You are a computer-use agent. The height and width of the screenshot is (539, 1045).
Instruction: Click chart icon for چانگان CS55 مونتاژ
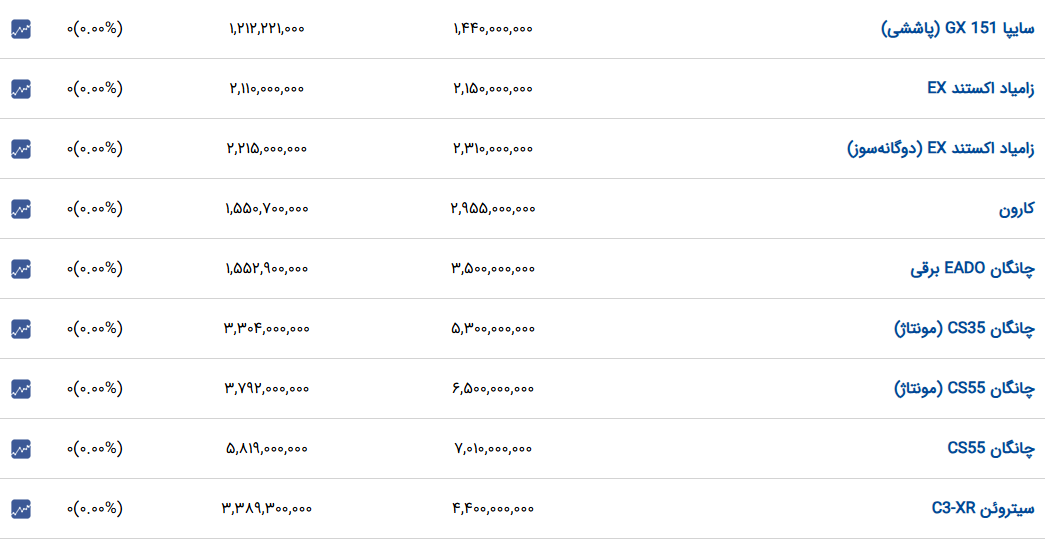[21, 389]
